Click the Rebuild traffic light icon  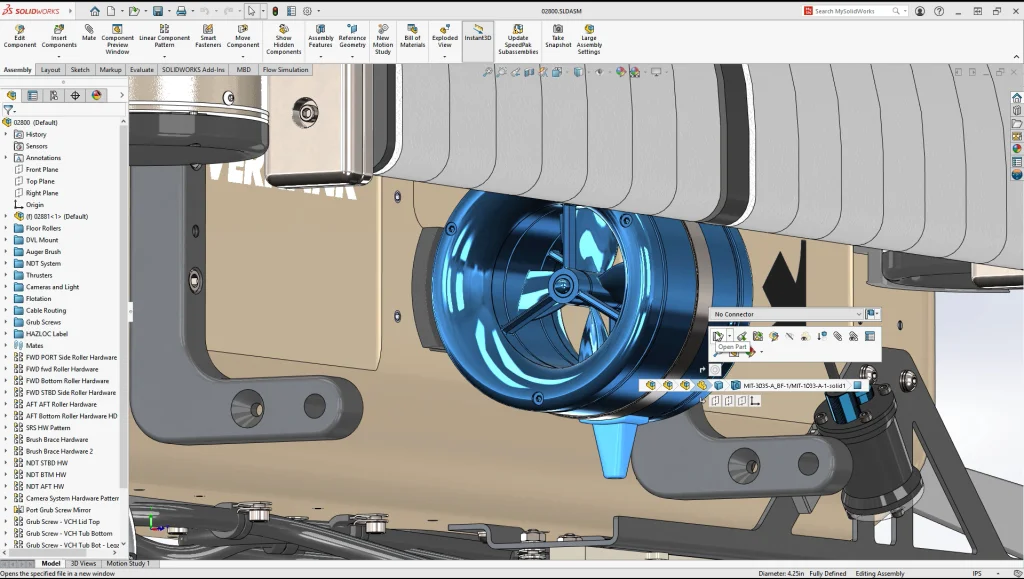point(276,11)
